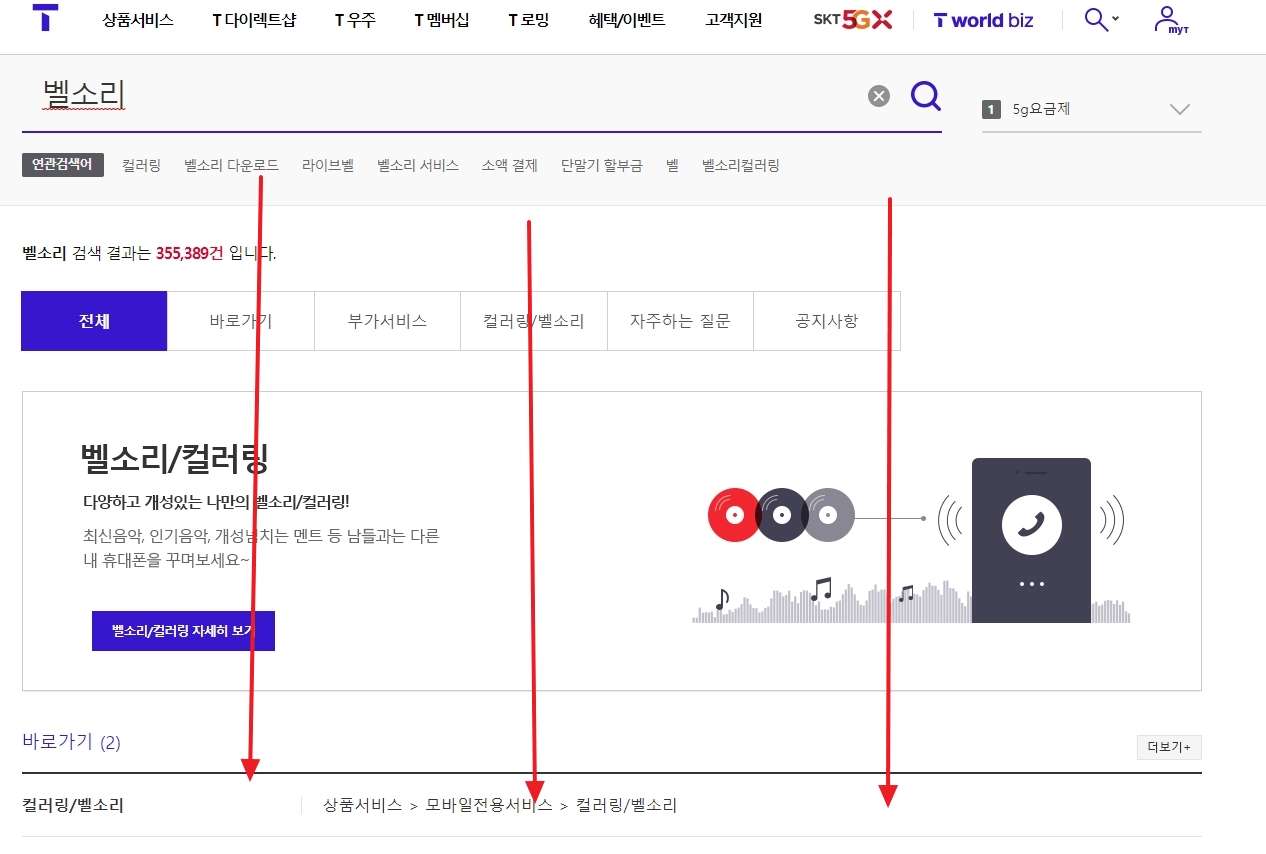The width and height of the screenshot is (1266, 854).
Task: Click the SKT 5GX logo
Action: tap(851, 18)
